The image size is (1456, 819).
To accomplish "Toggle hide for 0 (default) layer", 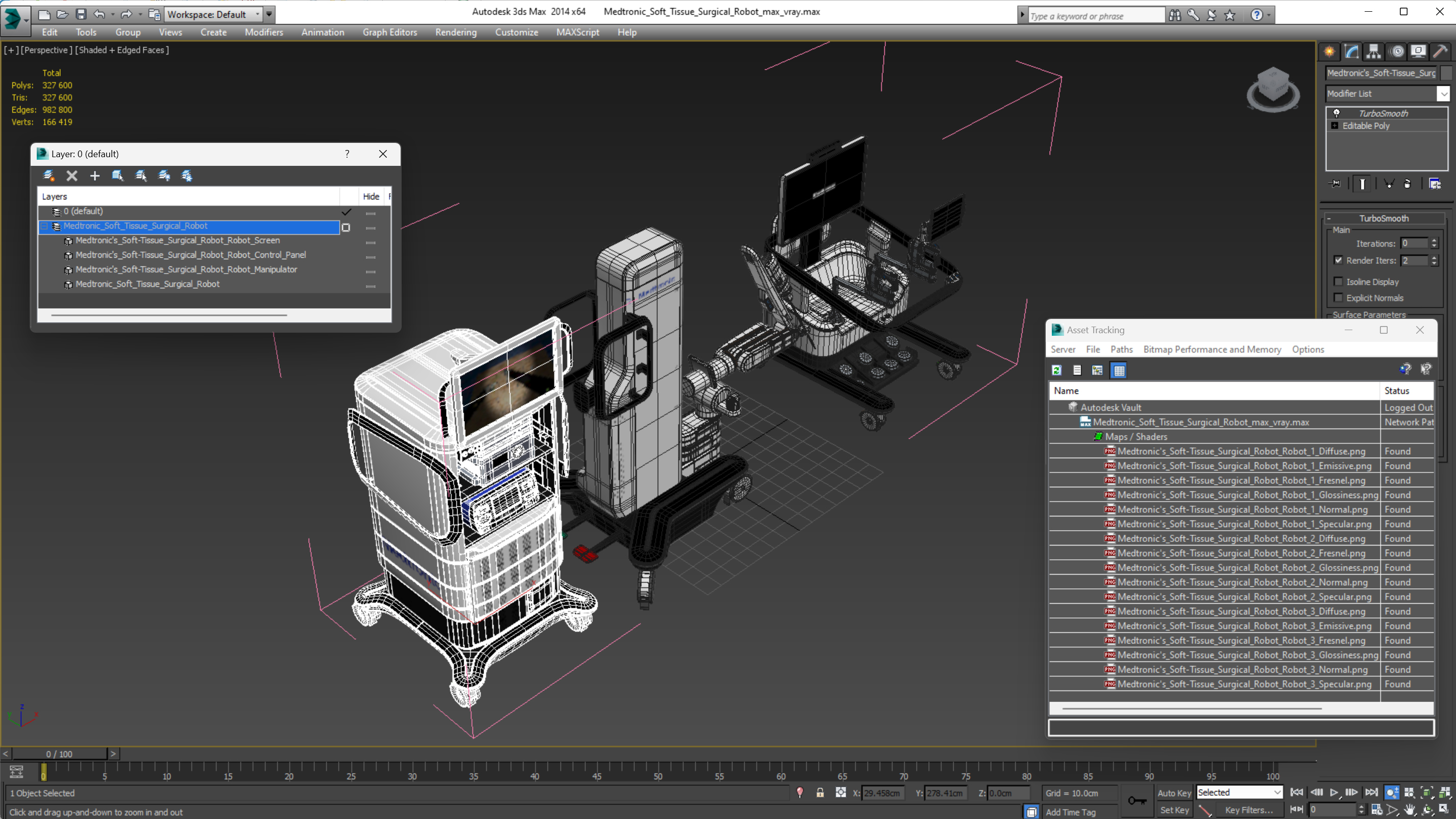I will point(371,214).
